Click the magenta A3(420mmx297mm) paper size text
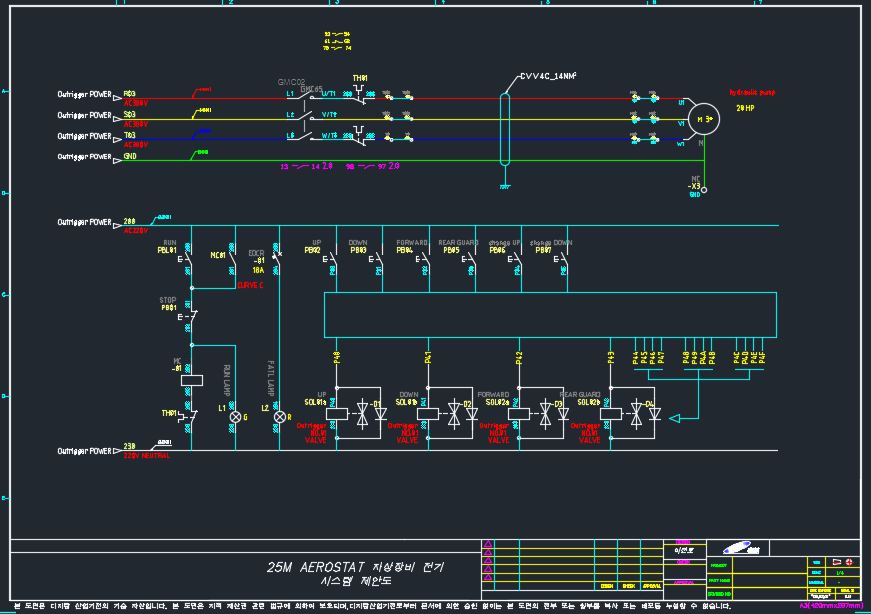Image resolution: width=871 pixels, height=614 pixels. pos(831,606)
